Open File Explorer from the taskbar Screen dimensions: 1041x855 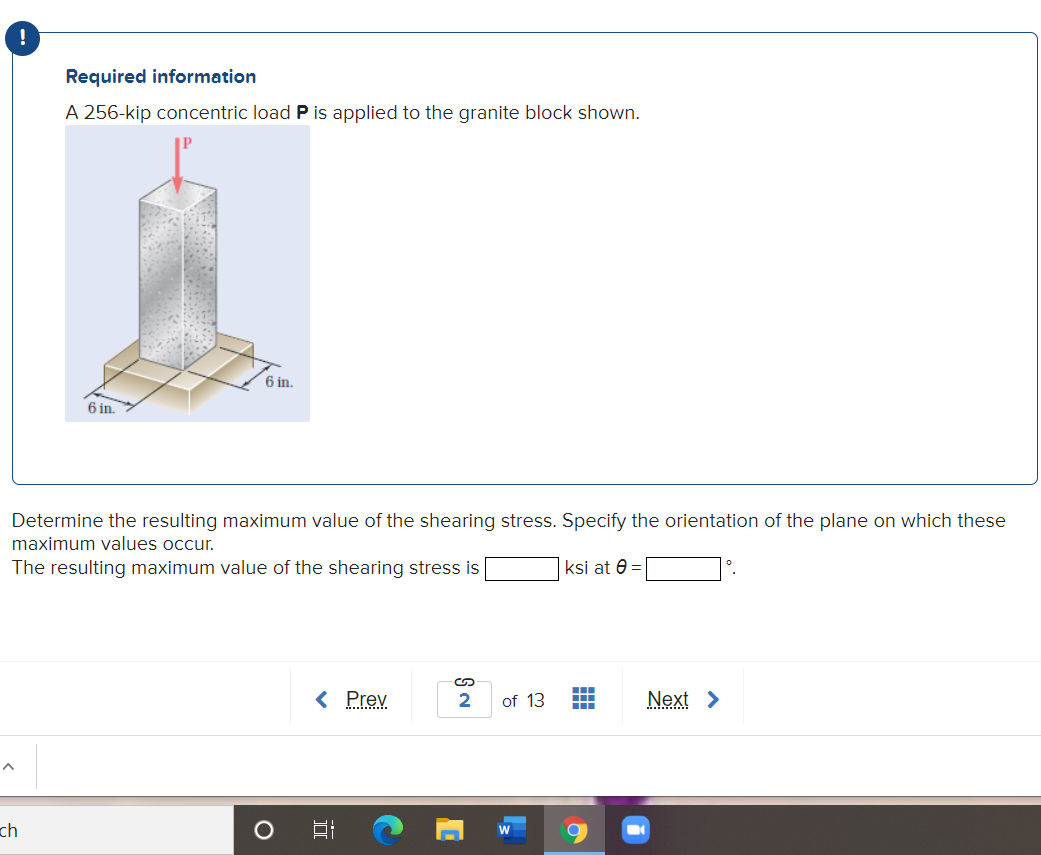pyautogui.click(x=449, y=829)
